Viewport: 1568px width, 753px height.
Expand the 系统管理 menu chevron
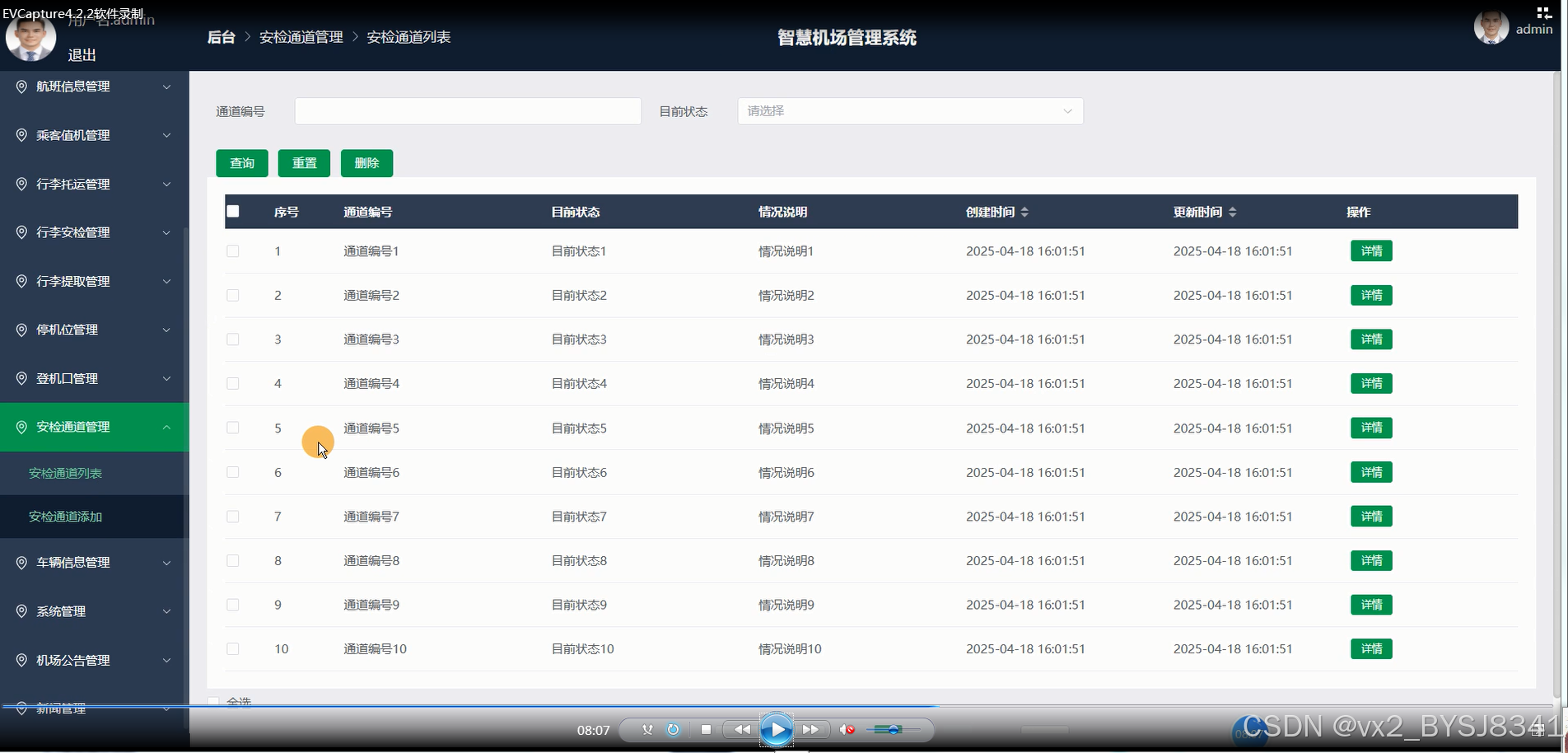pyautogui.click(x=166, y=611)
